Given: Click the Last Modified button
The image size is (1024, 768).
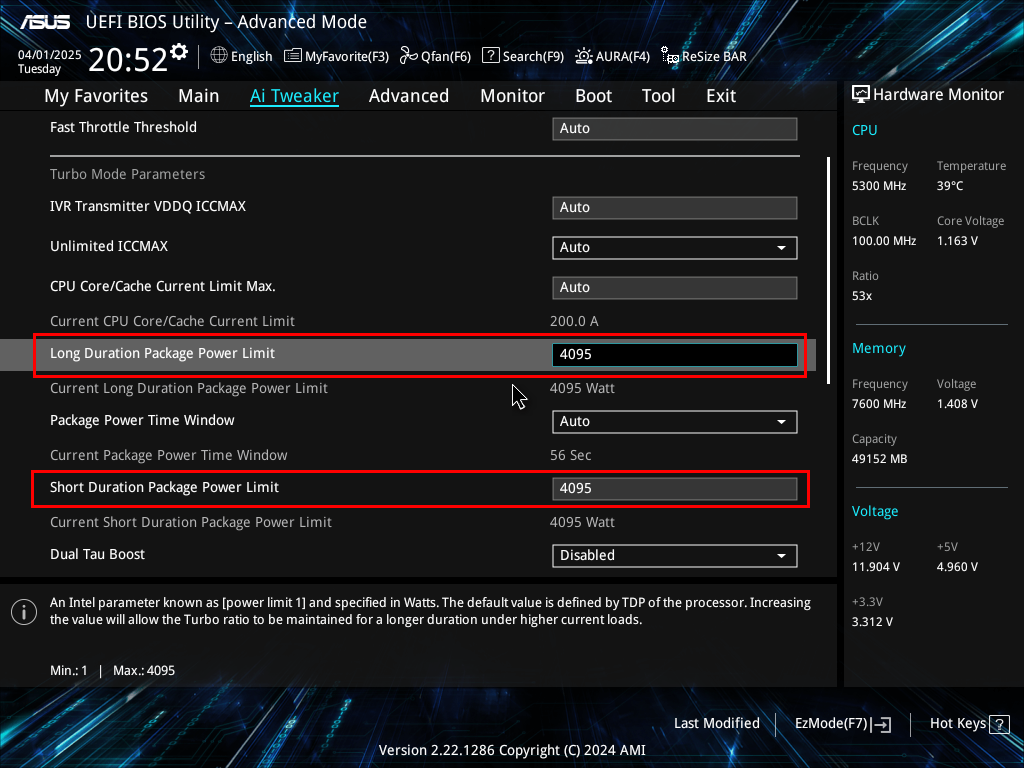Looking at the screenshot, I should click(716, 724).
